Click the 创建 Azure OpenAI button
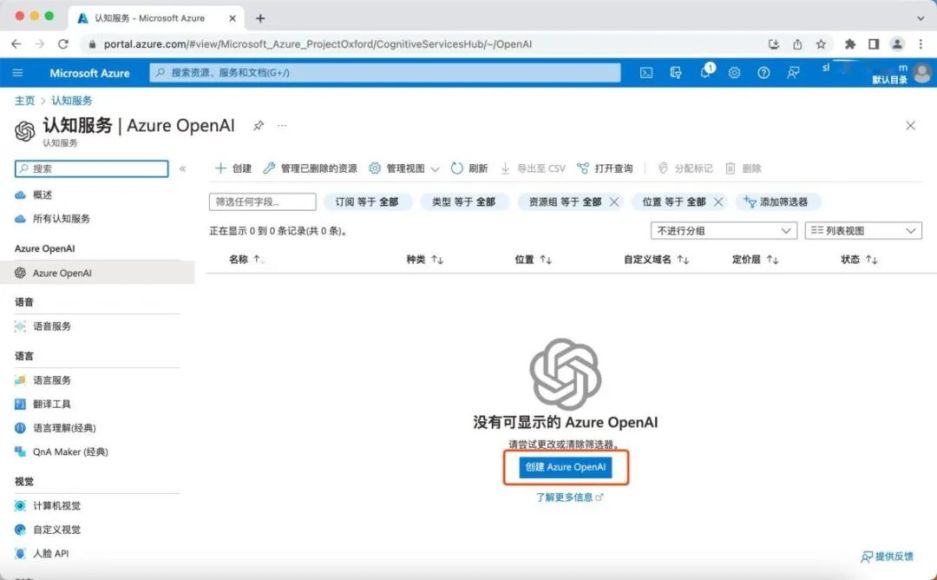Image resolution: width=937 pixels, height=580 pixels. (x=565, y=467)
